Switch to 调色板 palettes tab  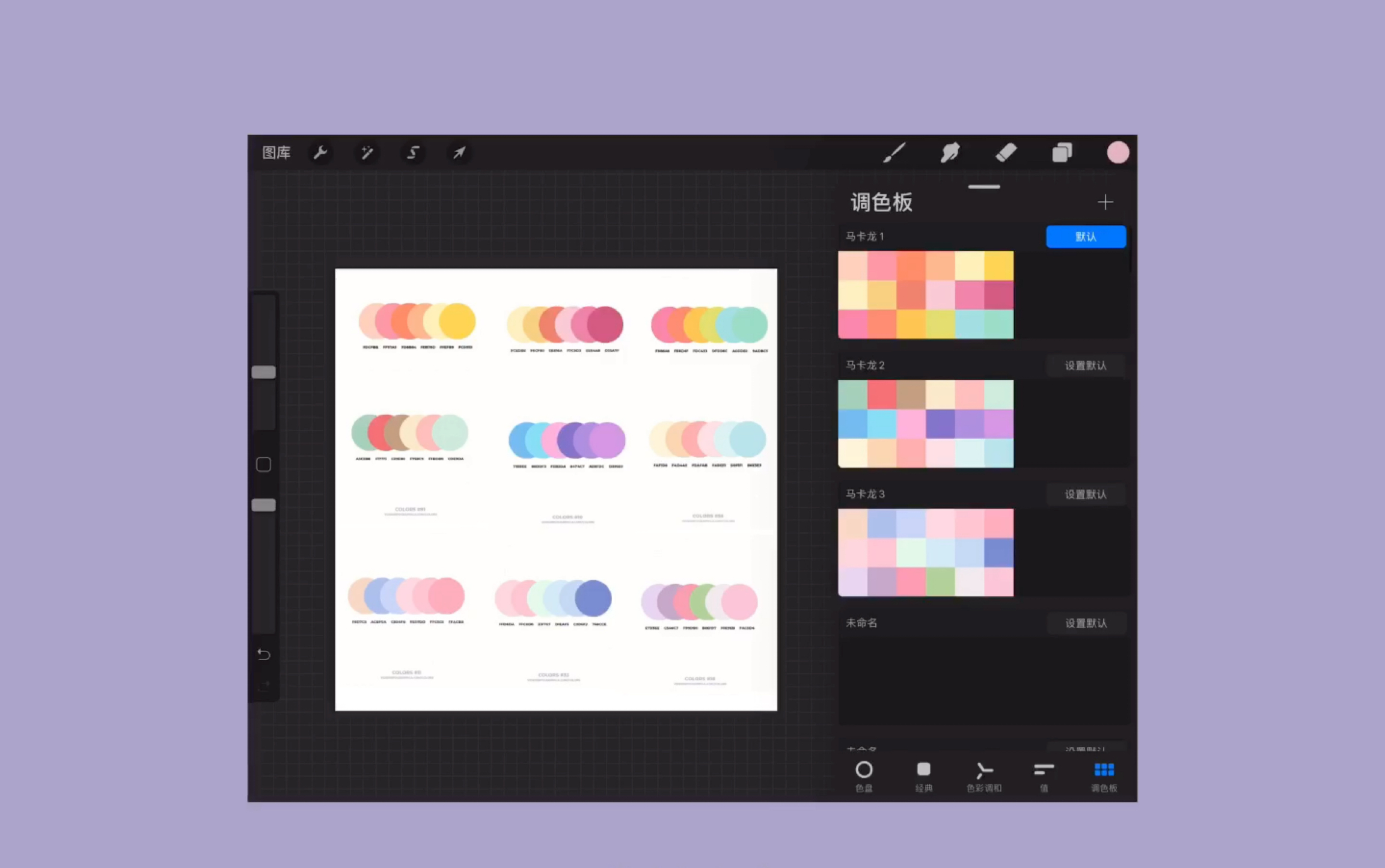(1104, 777)
